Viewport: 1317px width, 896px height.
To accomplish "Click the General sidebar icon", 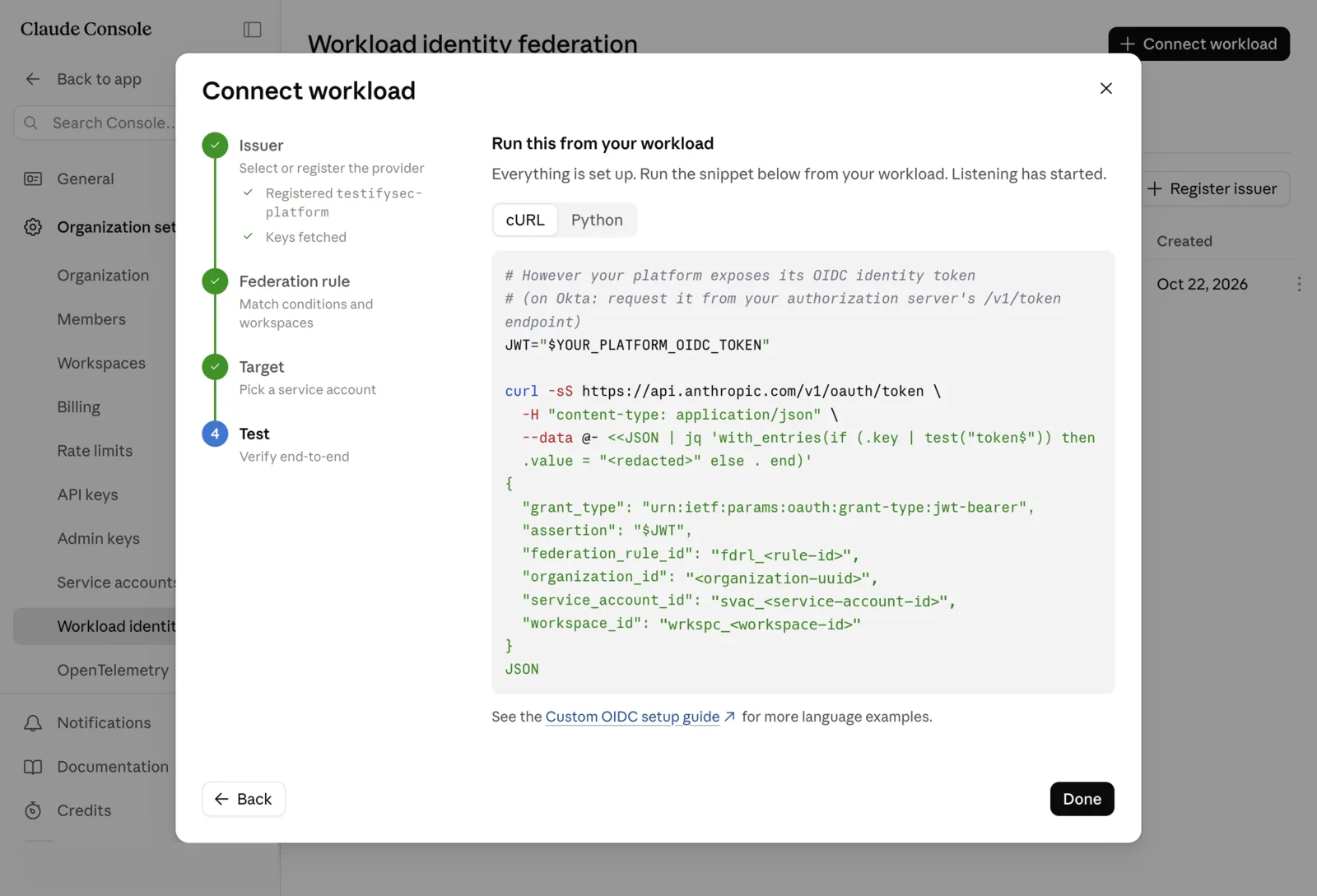I will [33, 179].
